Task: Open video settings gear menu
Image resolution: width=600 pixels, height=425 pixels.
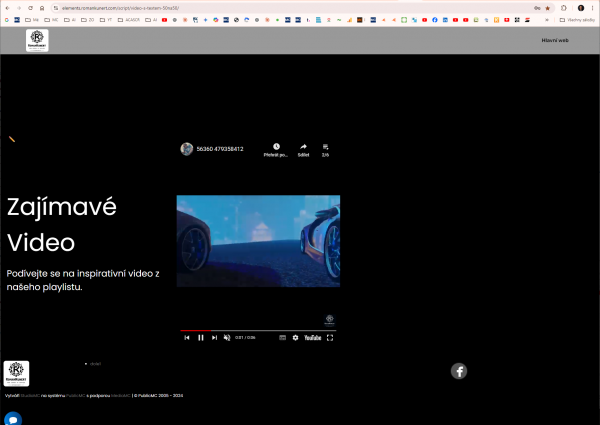Action: coord(295,338)
